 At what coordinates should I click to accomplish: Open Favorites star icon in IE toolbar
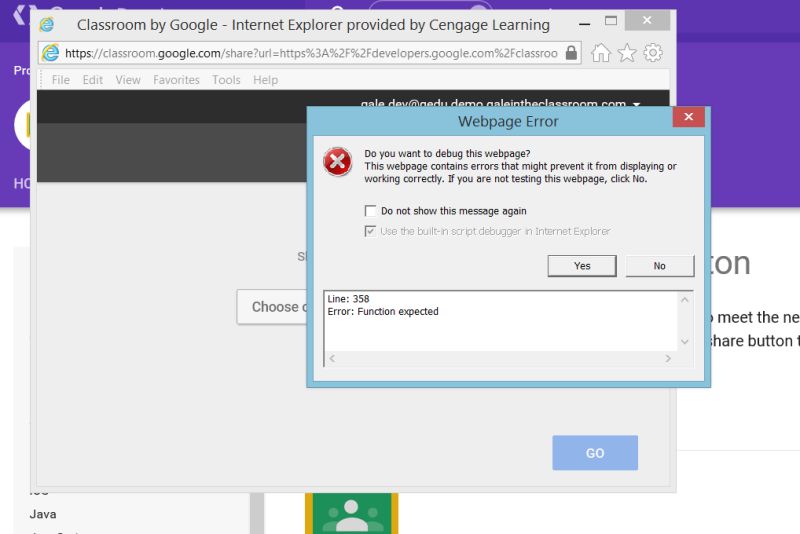[x=627, y=53]
